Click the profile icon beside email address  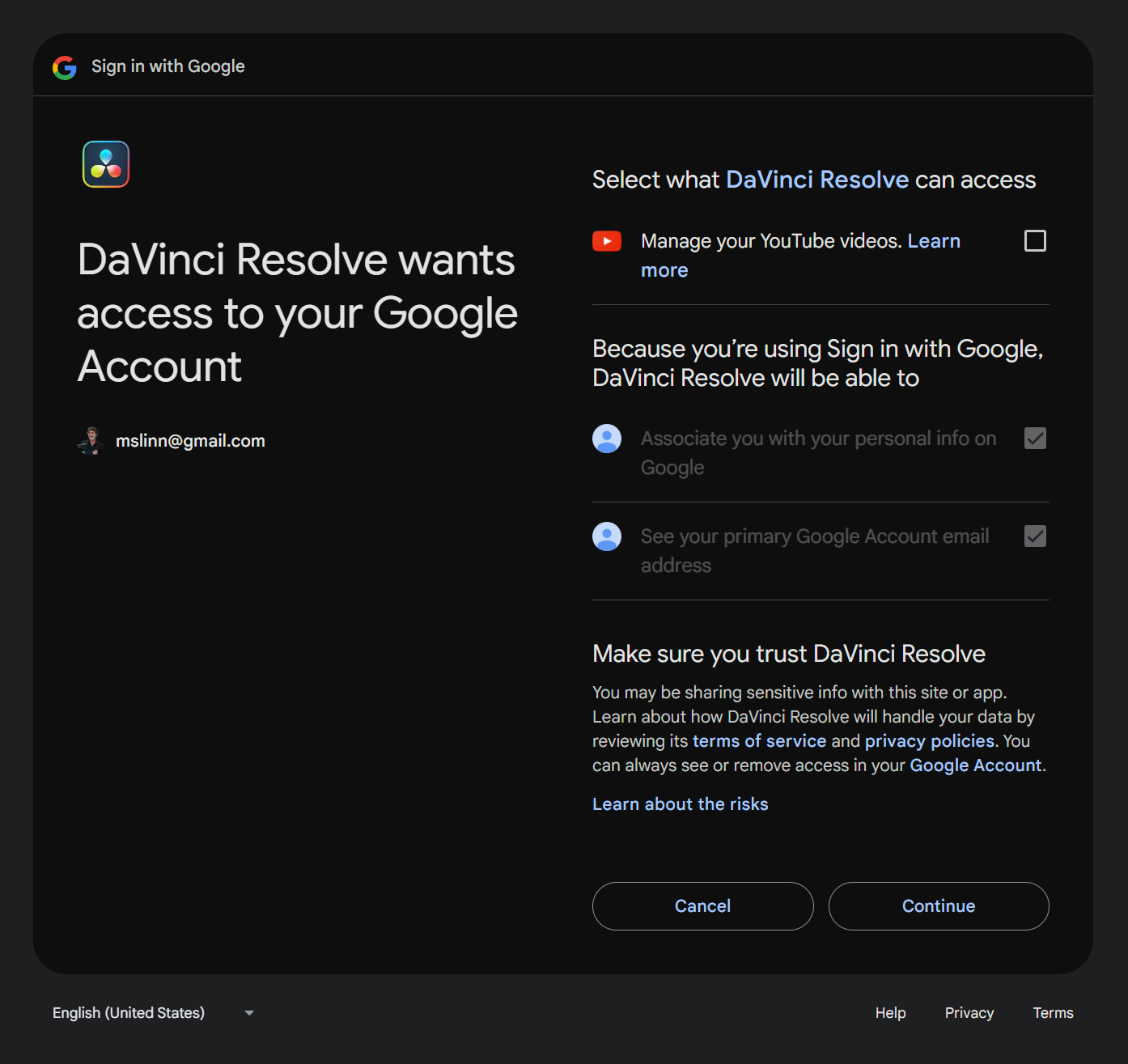607,536
